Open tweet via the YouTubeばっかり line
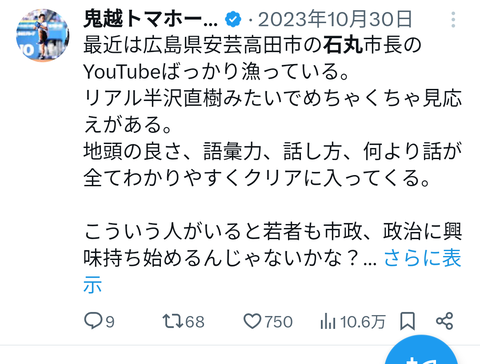This screenshot has width=480, height=364. pyautogui.click(x=216, y=72)
